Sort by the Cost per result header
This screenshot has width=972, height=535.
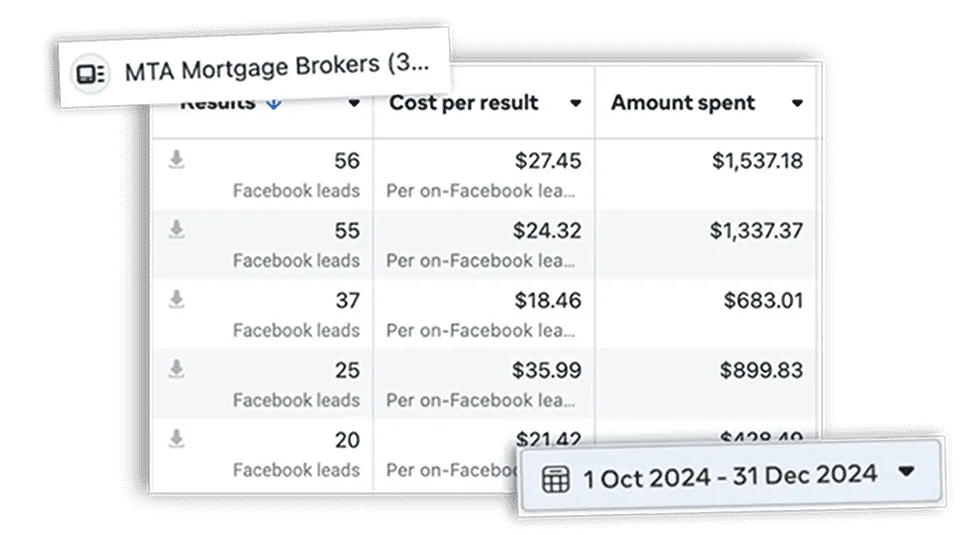click(464, 103)
